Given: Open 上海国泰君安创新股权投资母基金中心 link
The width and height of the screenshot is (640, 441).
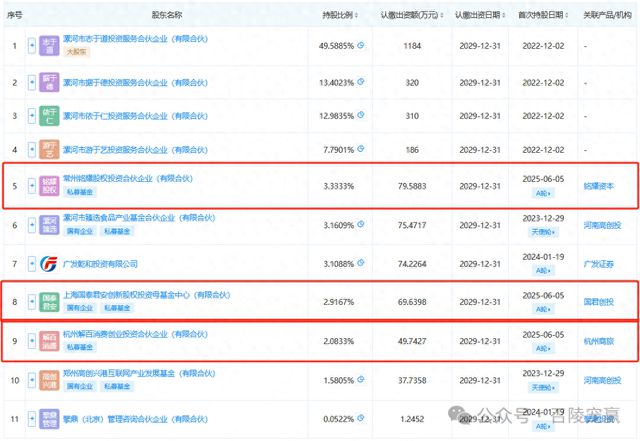Looking at the screenshot, I should coord(147,294).
